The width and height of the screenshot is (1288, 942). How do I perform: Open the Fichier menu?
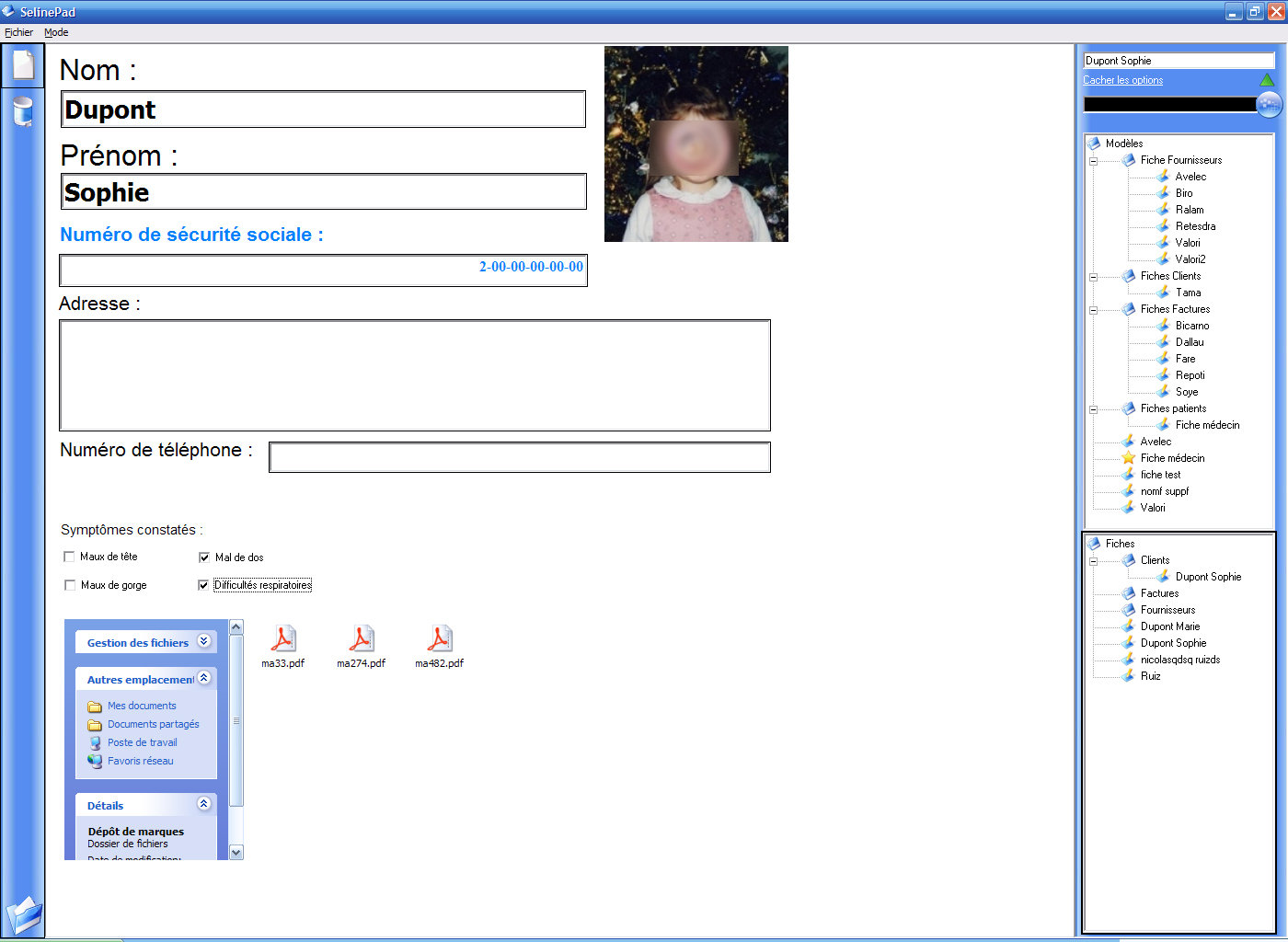[x=18, y=32]
